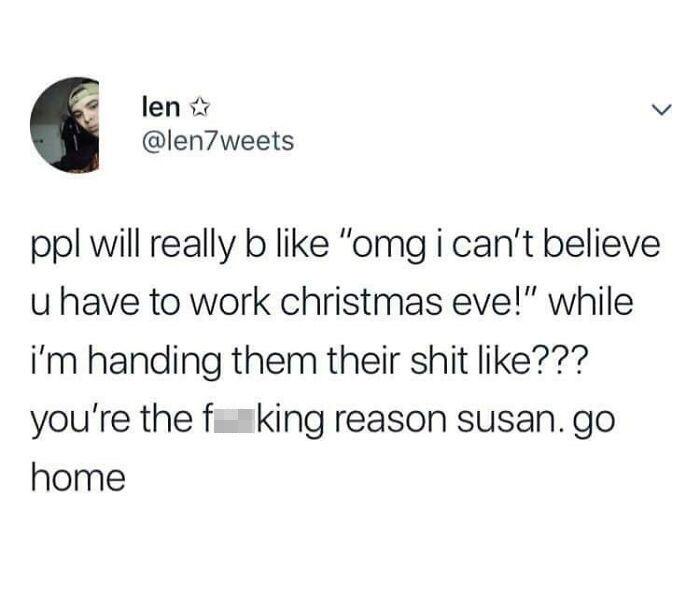Click the word while ending second line

[x=590, y=302]
